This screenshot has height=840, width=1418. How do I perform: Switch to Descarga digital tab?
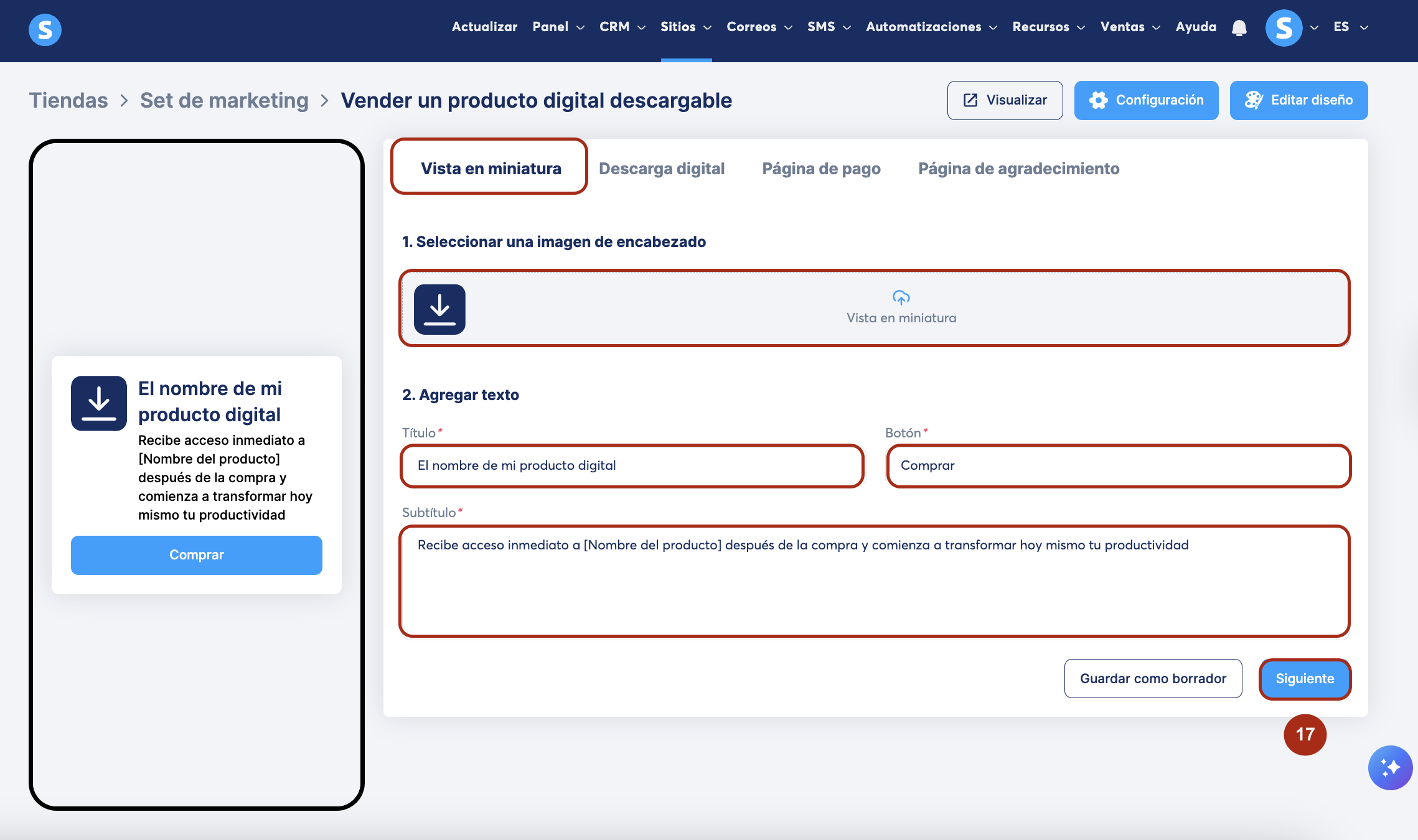pos(661,169)
